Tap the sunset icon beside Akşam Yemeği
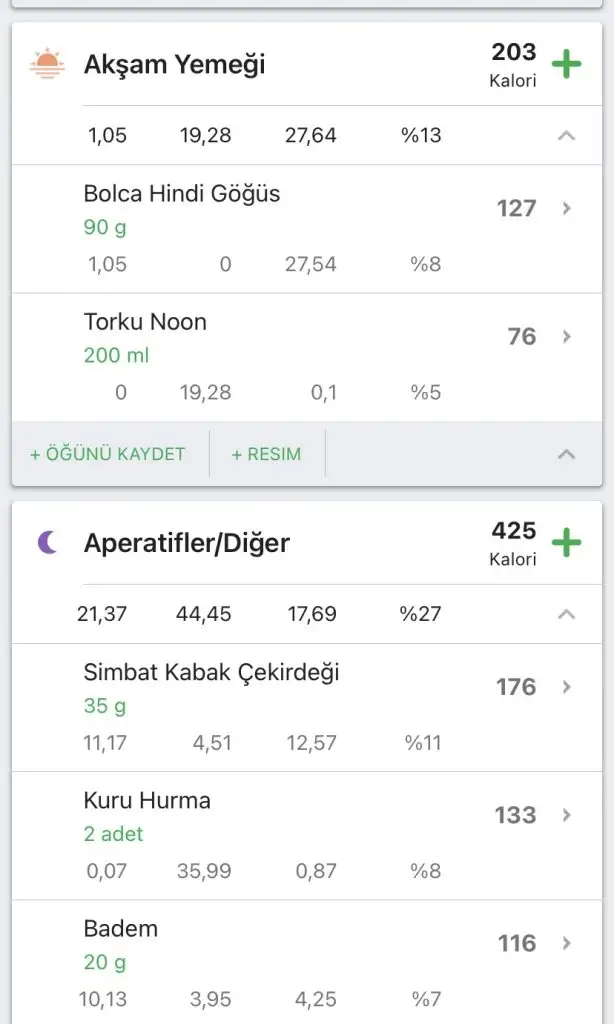The width and height of the screenshot is (614, 1024). pos(47,65)
